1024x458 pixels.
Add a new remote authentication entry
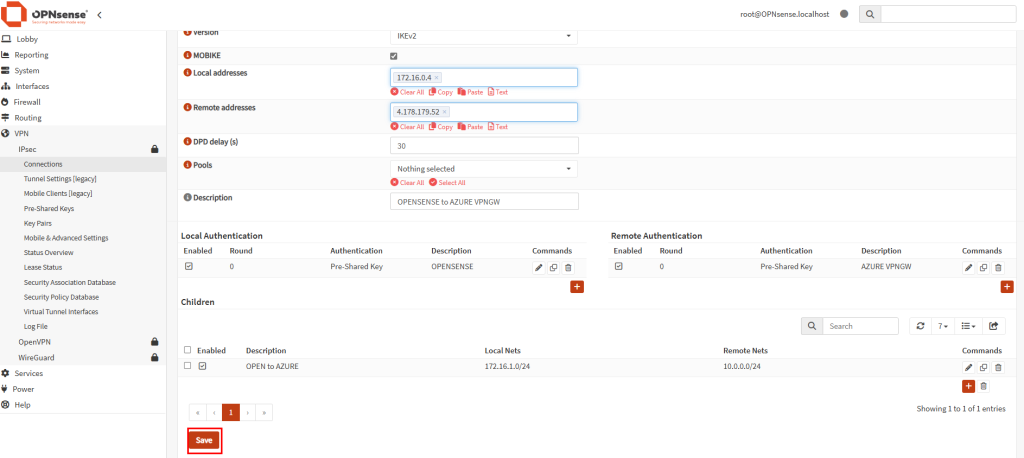[1007, 287]
